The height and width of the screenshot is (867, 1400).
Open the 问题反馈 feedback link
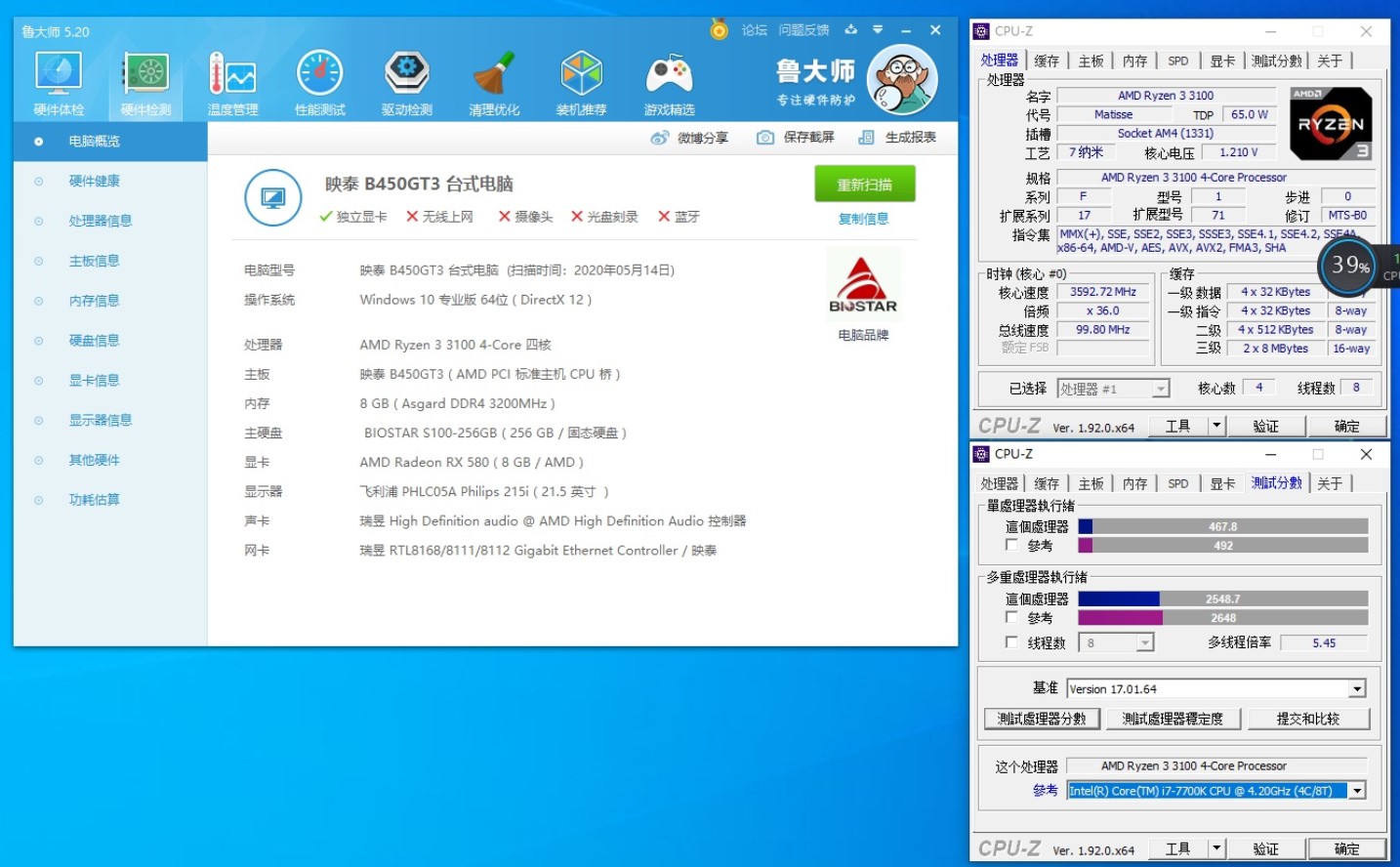tap(803, 30)
